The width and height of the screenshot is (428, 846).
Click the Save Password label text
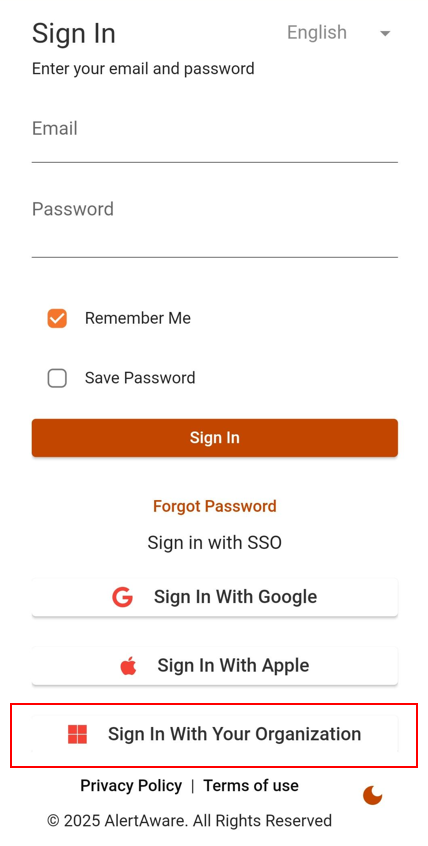[140, 378]
